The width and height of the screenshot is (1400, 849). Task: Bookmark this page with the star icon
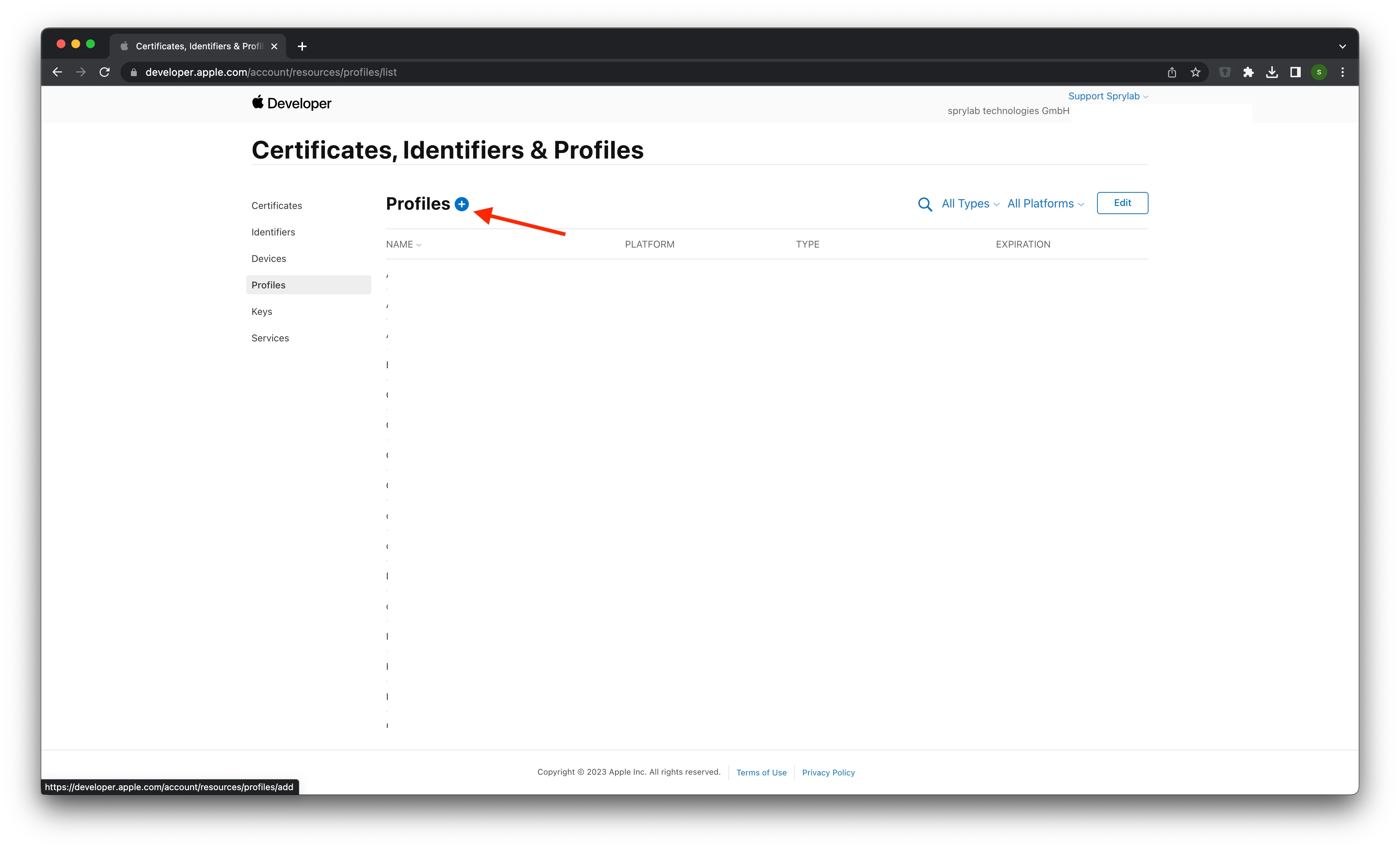[1196, 72]
